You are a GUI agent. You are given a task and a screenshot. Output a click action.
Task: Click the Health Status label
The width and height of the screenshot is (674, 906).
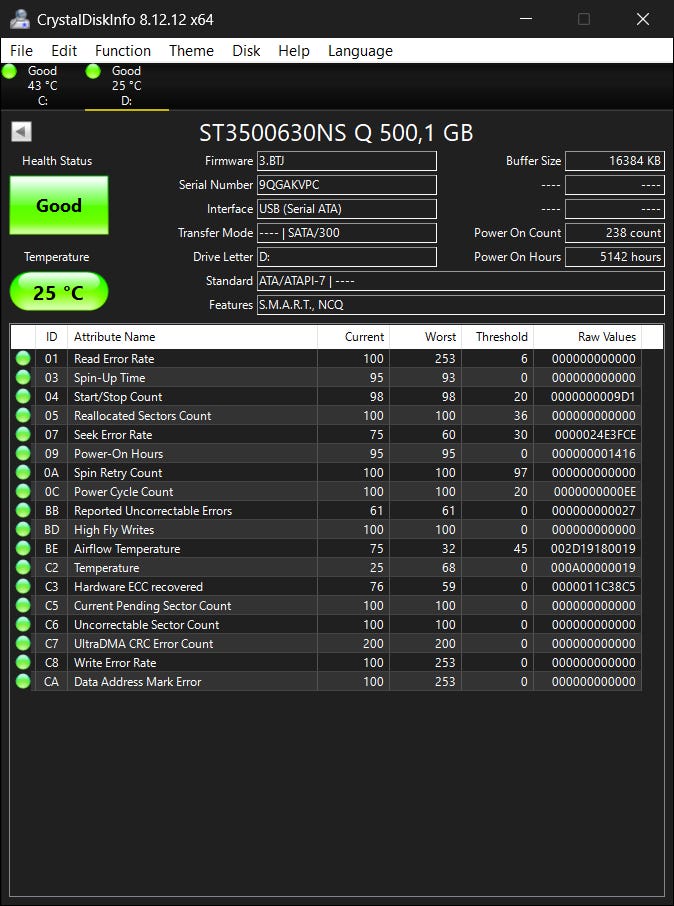coord(57,161)
